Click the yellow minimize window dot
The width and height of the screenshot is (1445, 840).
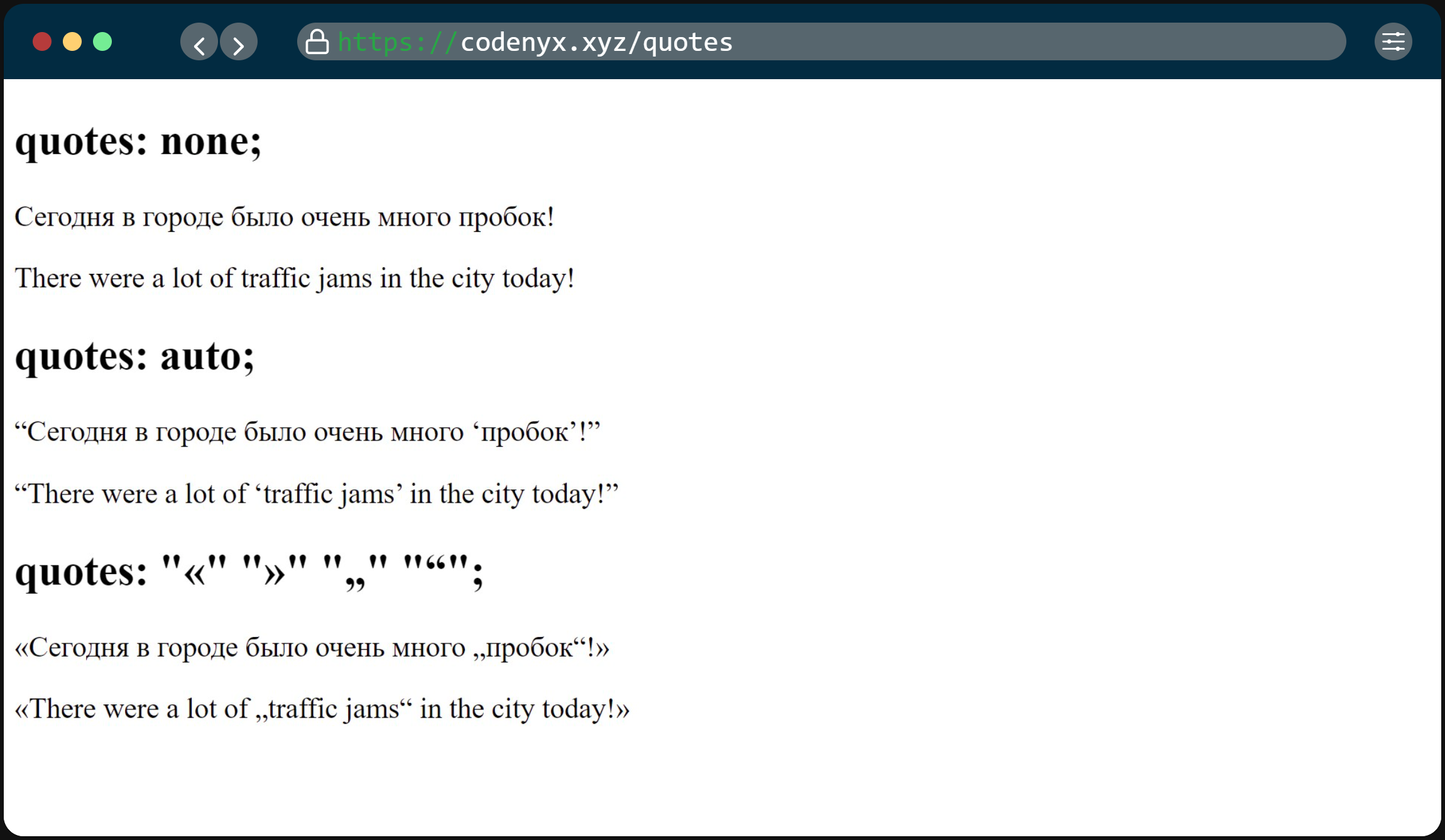click(72, 42)
